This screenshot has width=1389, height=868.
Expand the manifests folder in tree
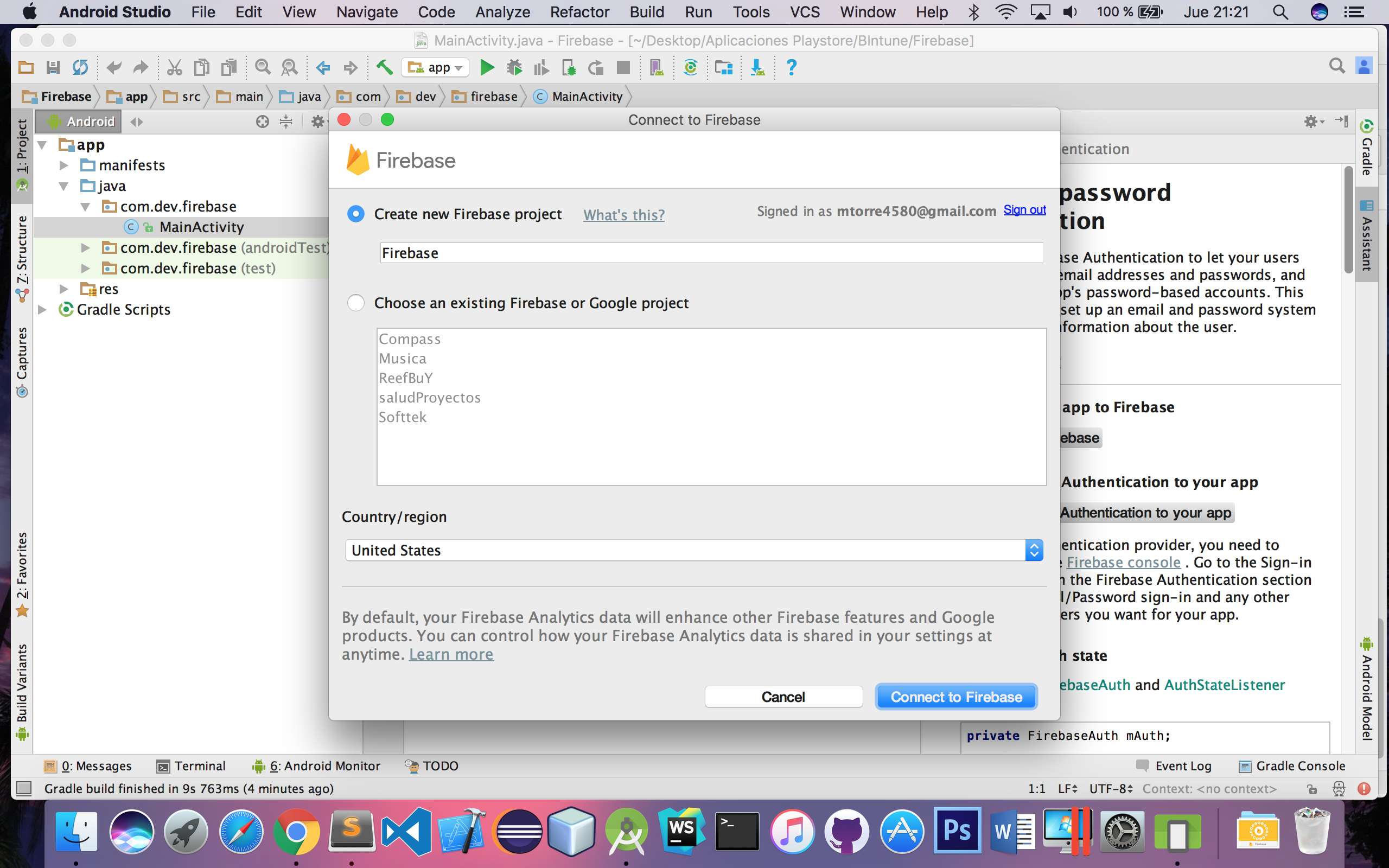pos(64,165)
